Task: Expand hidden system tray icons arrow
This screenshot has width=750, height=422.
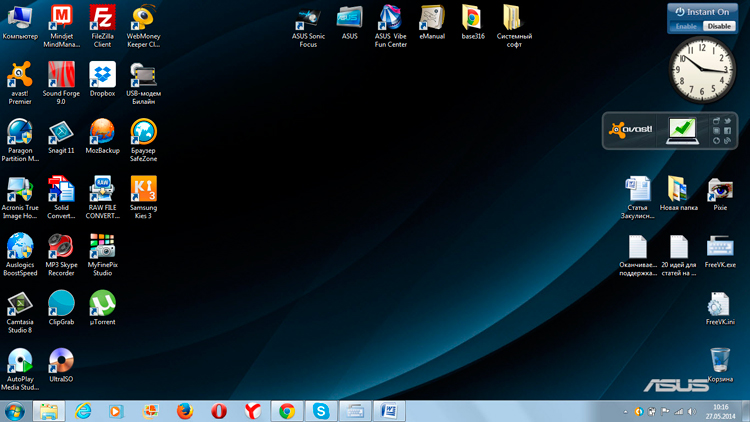Action: [x=626, y=411]
